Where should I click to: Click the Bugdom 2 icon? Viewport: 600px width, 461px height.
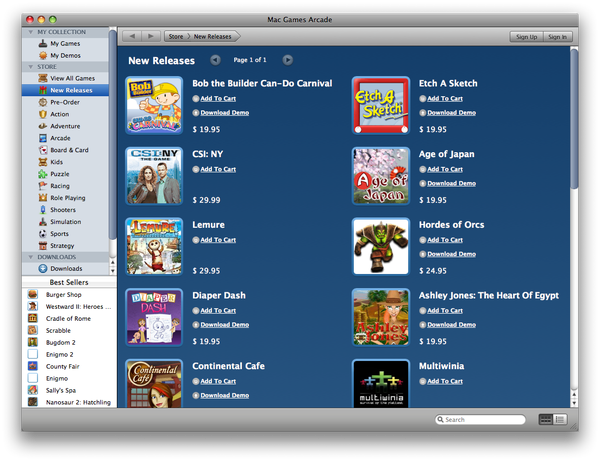coord(33,342)
